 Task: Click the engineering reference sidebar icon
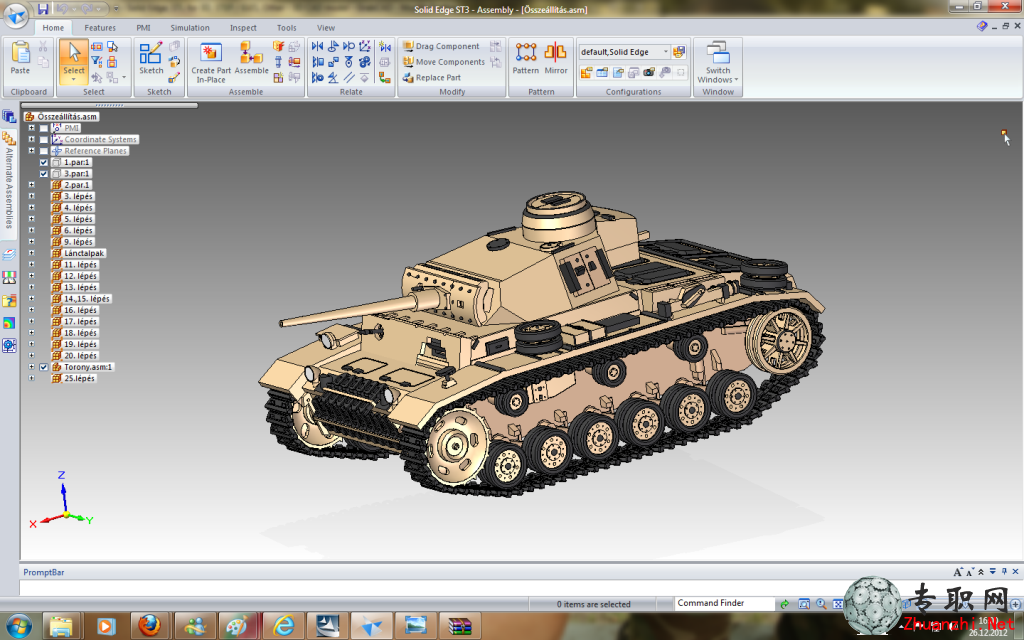click(9, 345)
